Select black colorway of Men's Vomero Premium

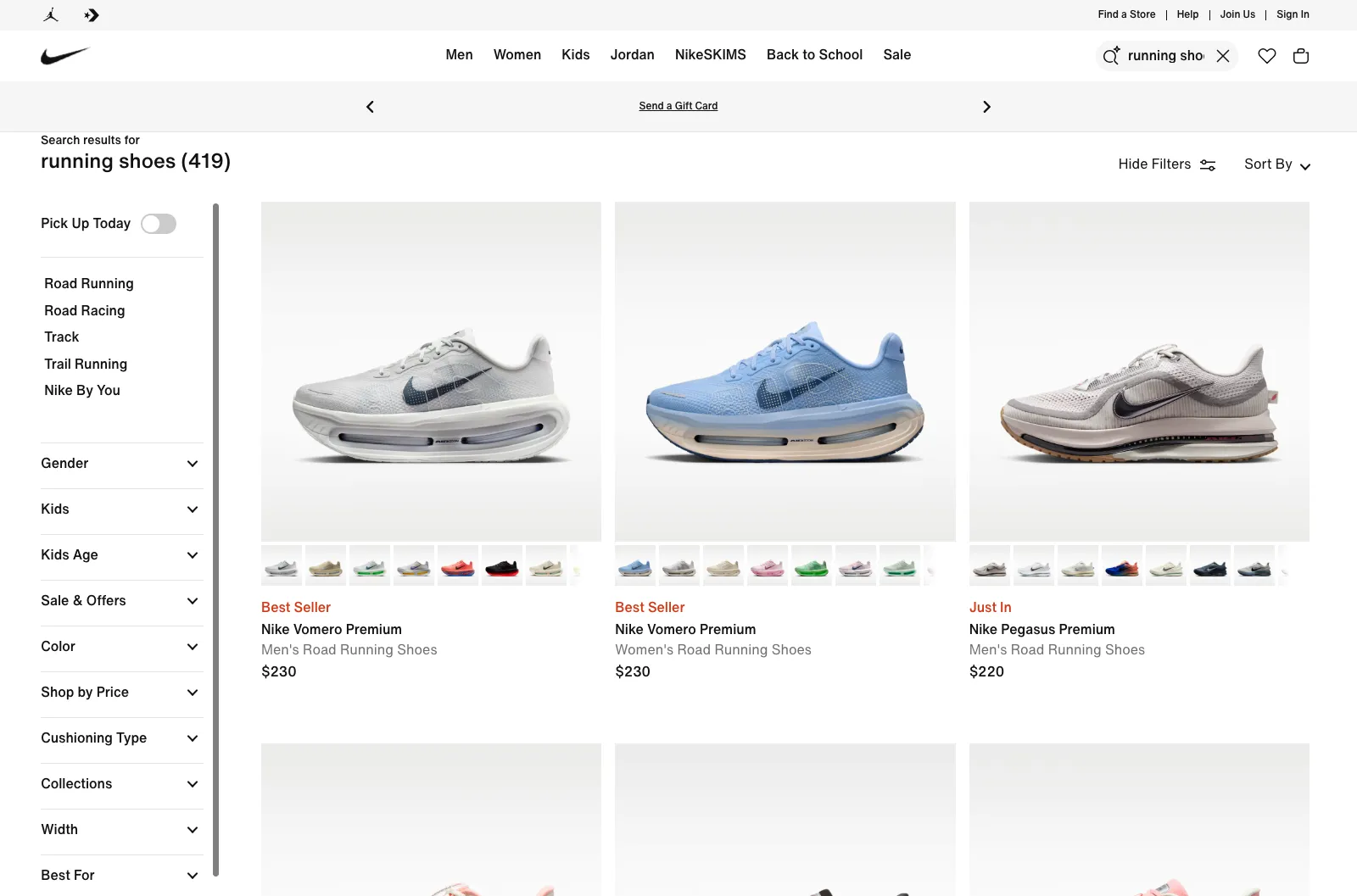pyautogui.click(x=502, y=565)
